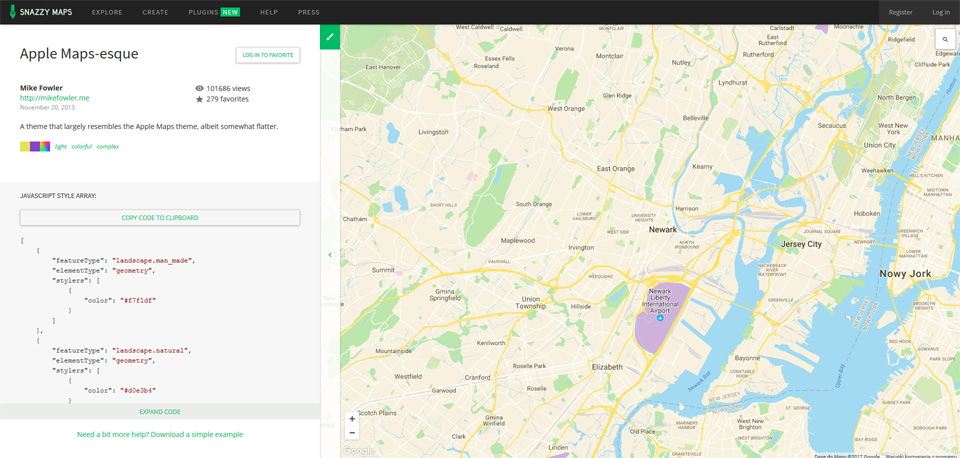Zoom in the map with plus button
Screen dimensions: 960x458
(352, 419)
